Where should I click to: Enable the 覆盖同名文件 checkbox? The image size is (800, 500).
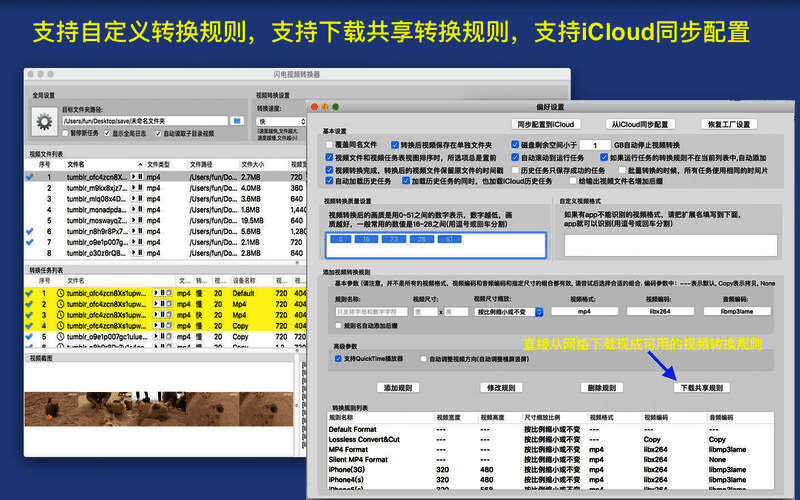click(331, 144)
